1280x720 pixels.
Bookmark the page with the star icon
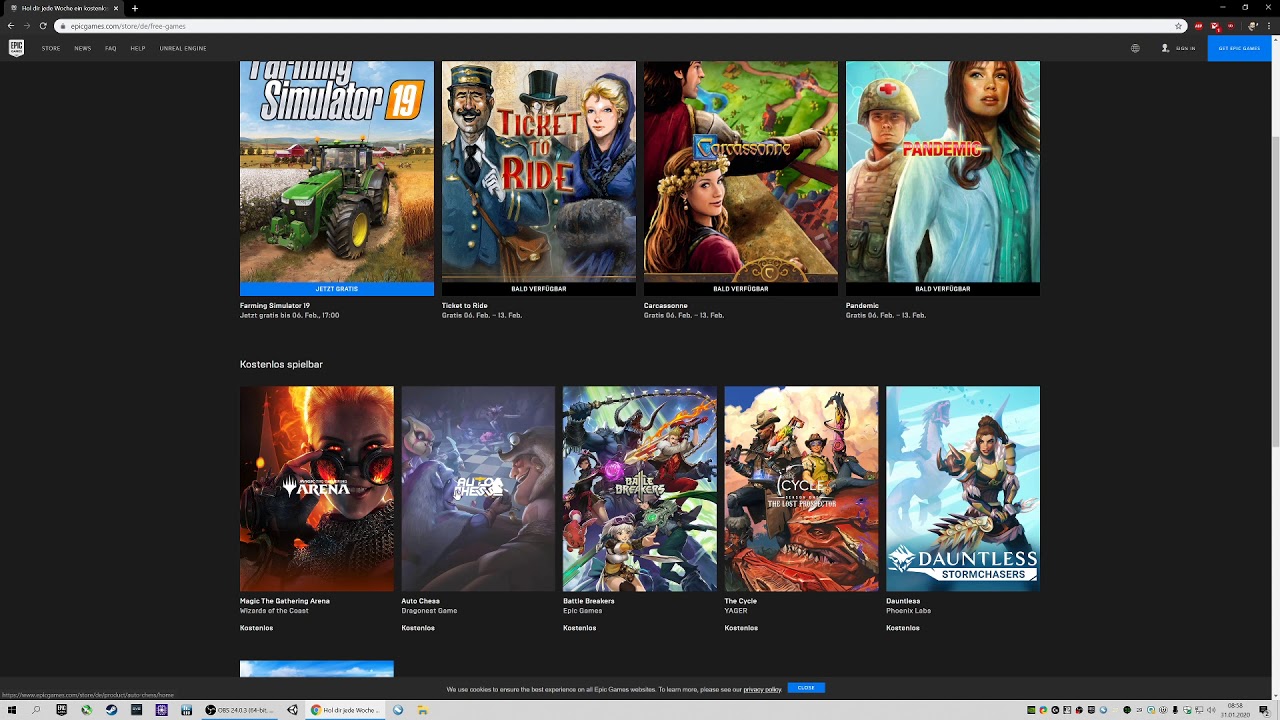pos(1179,26)
